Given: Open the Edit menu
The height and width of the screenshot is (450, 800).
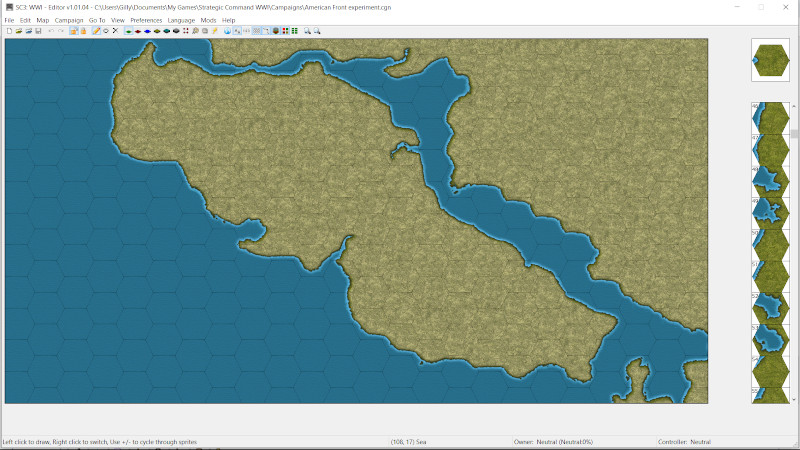Looking at the screenshot, I should coord(25,20).
